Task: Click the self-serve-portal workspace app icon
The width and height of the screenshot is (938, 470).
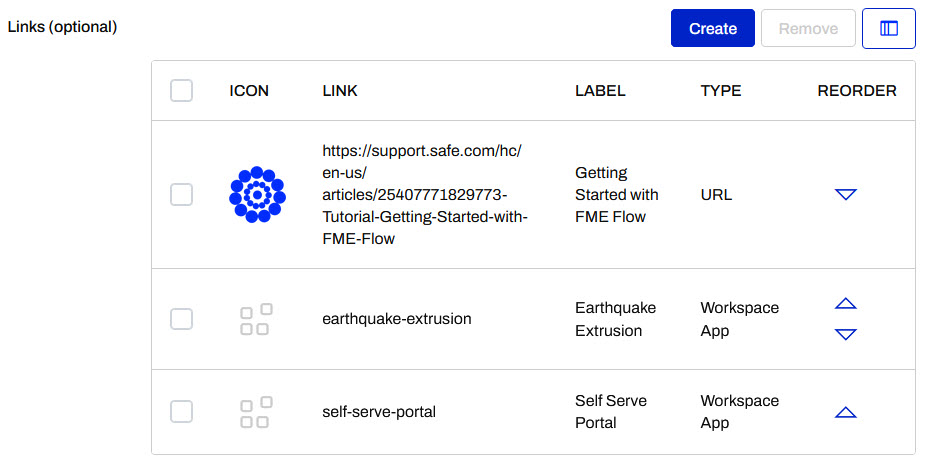Action: coord(256,412)
